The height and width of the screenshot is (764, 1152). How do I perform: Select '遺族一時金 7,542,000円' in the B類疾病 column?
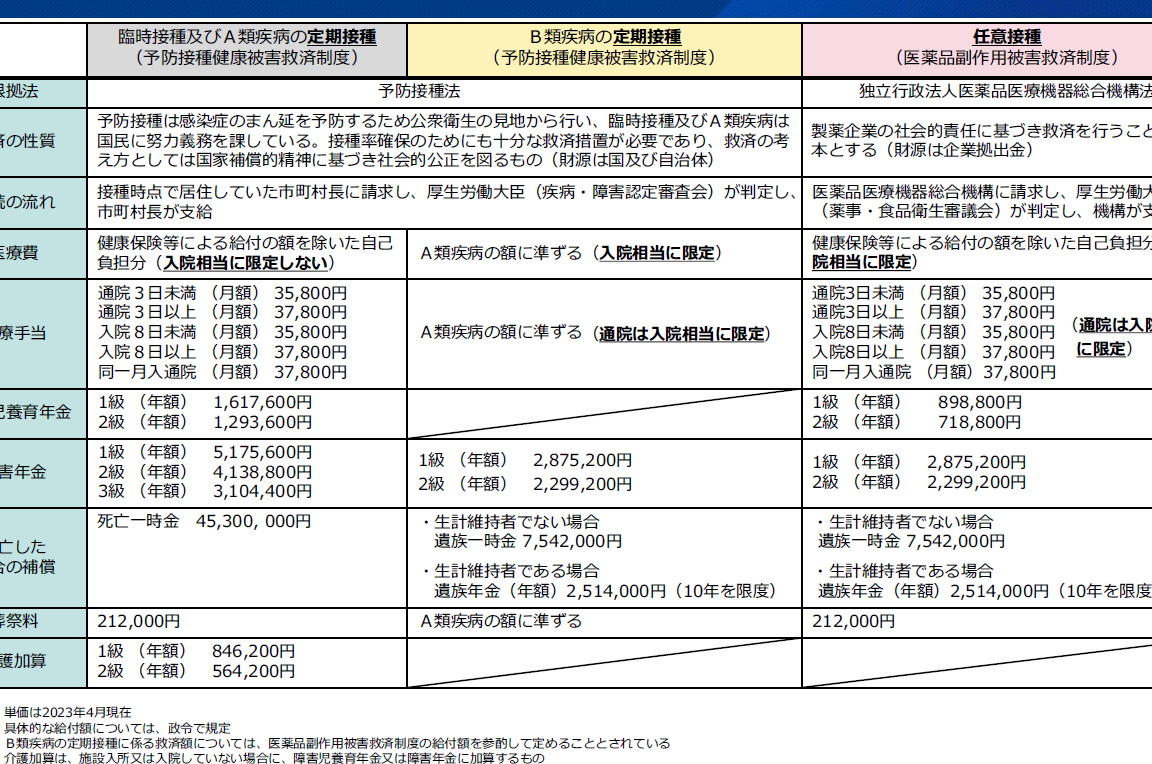(x=528, y=541)
